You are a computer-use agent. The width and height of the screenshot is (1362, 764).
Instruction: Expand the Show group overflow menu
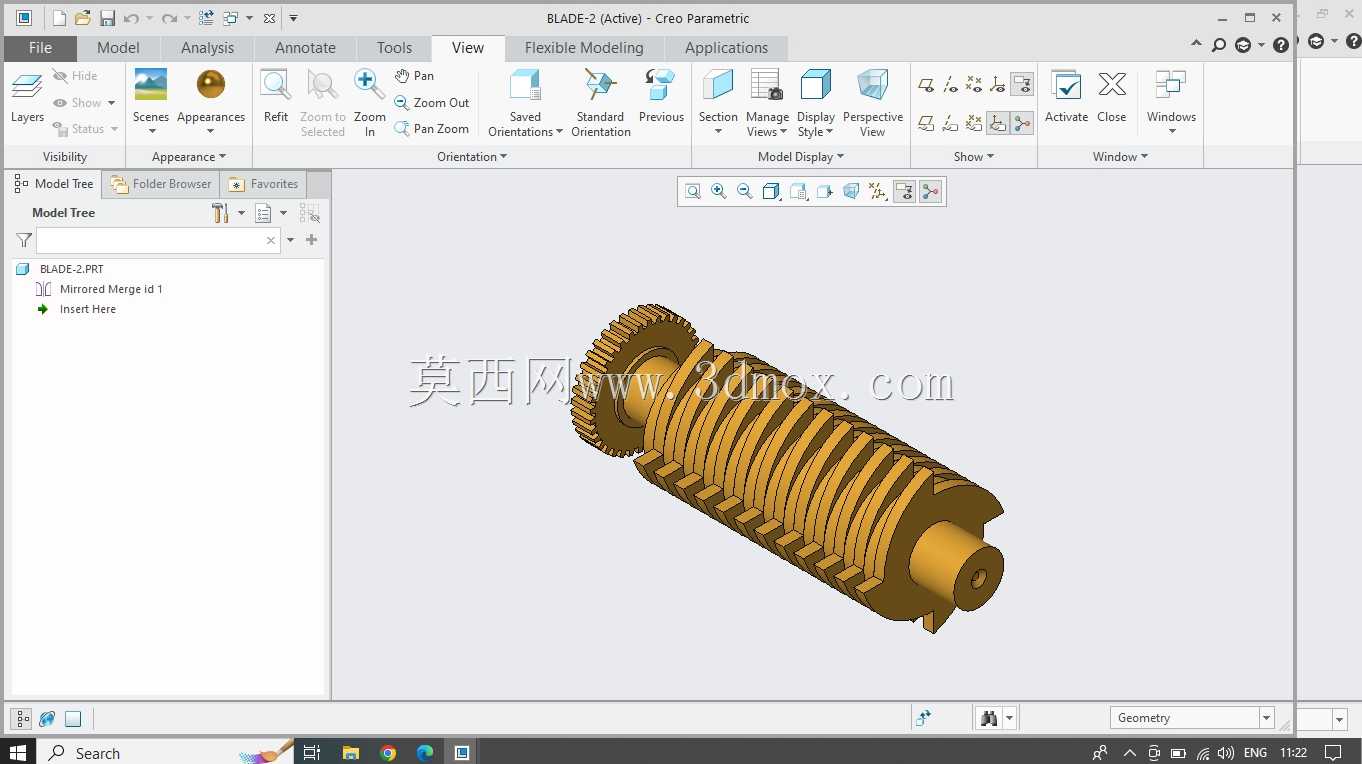click(x=974, y=157)
